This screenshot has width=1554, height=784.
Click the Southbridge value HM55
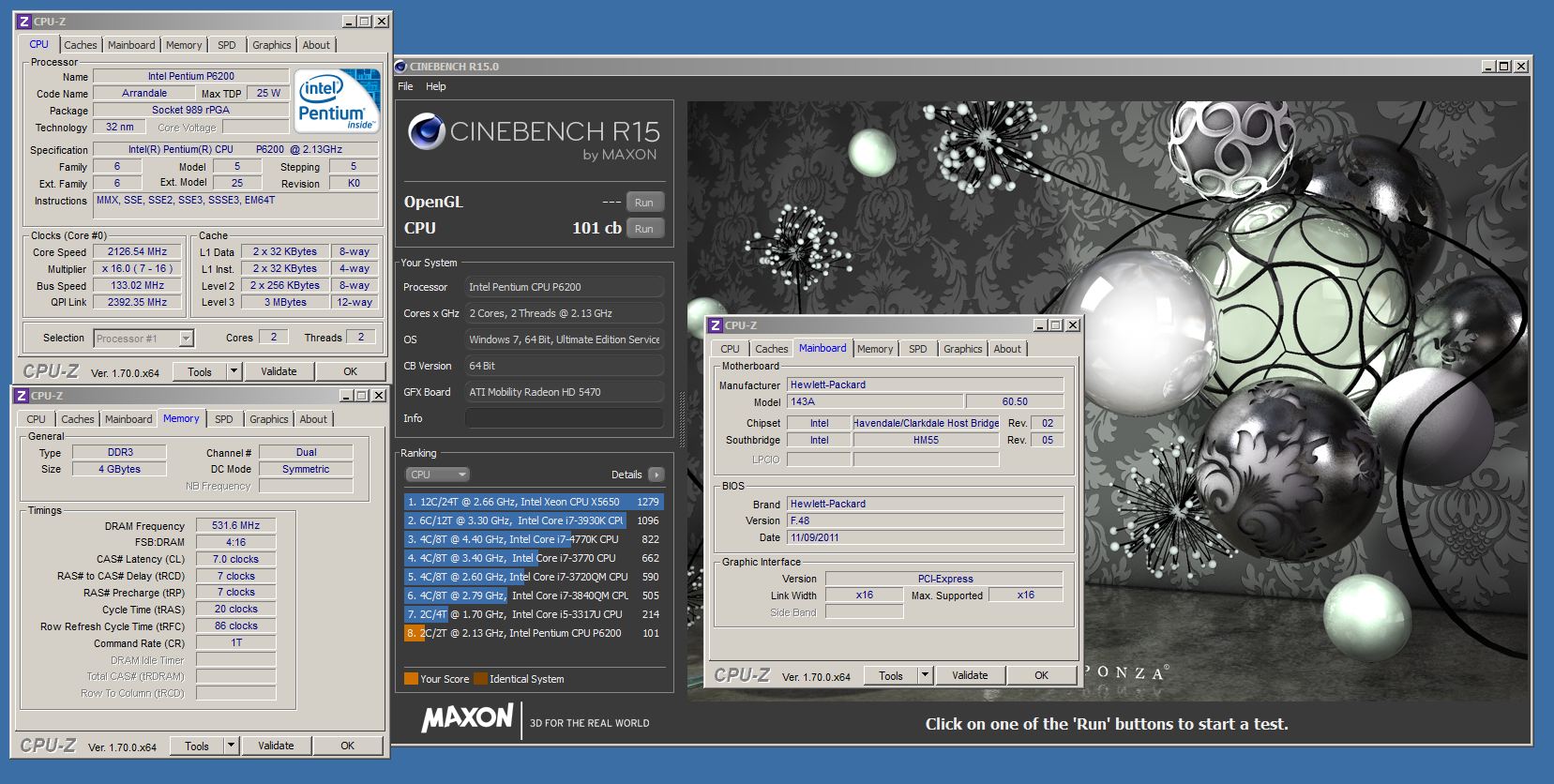coord(926,440)
